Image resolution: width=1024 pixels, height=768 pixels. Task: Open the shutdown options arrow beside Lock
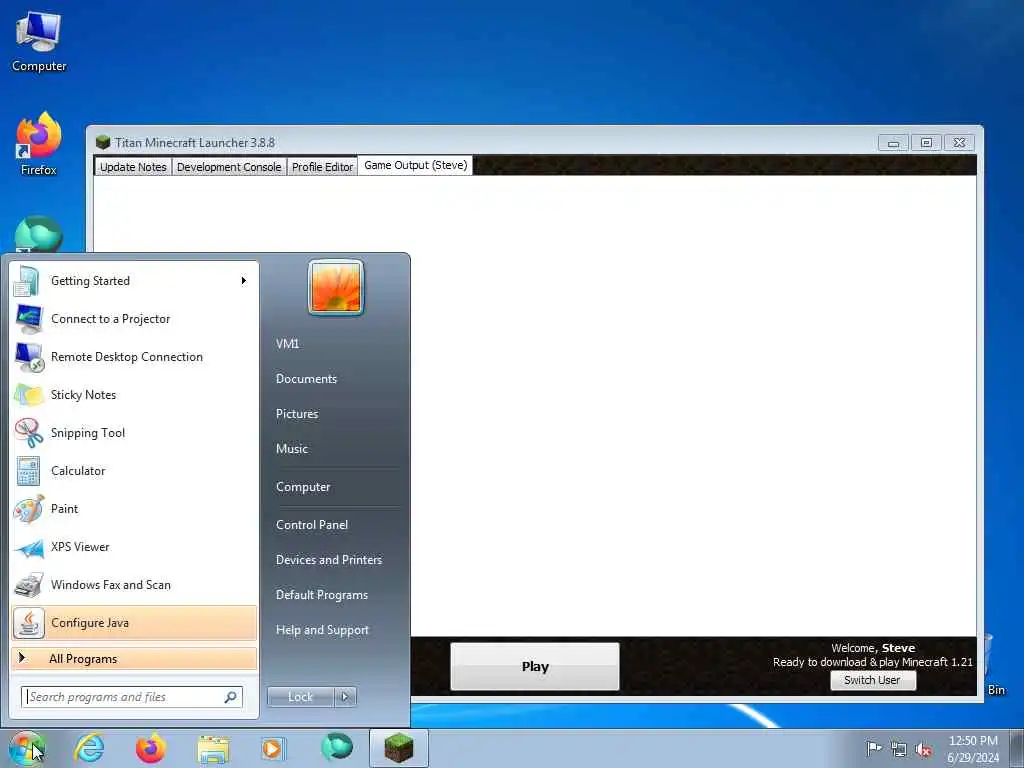345,697
